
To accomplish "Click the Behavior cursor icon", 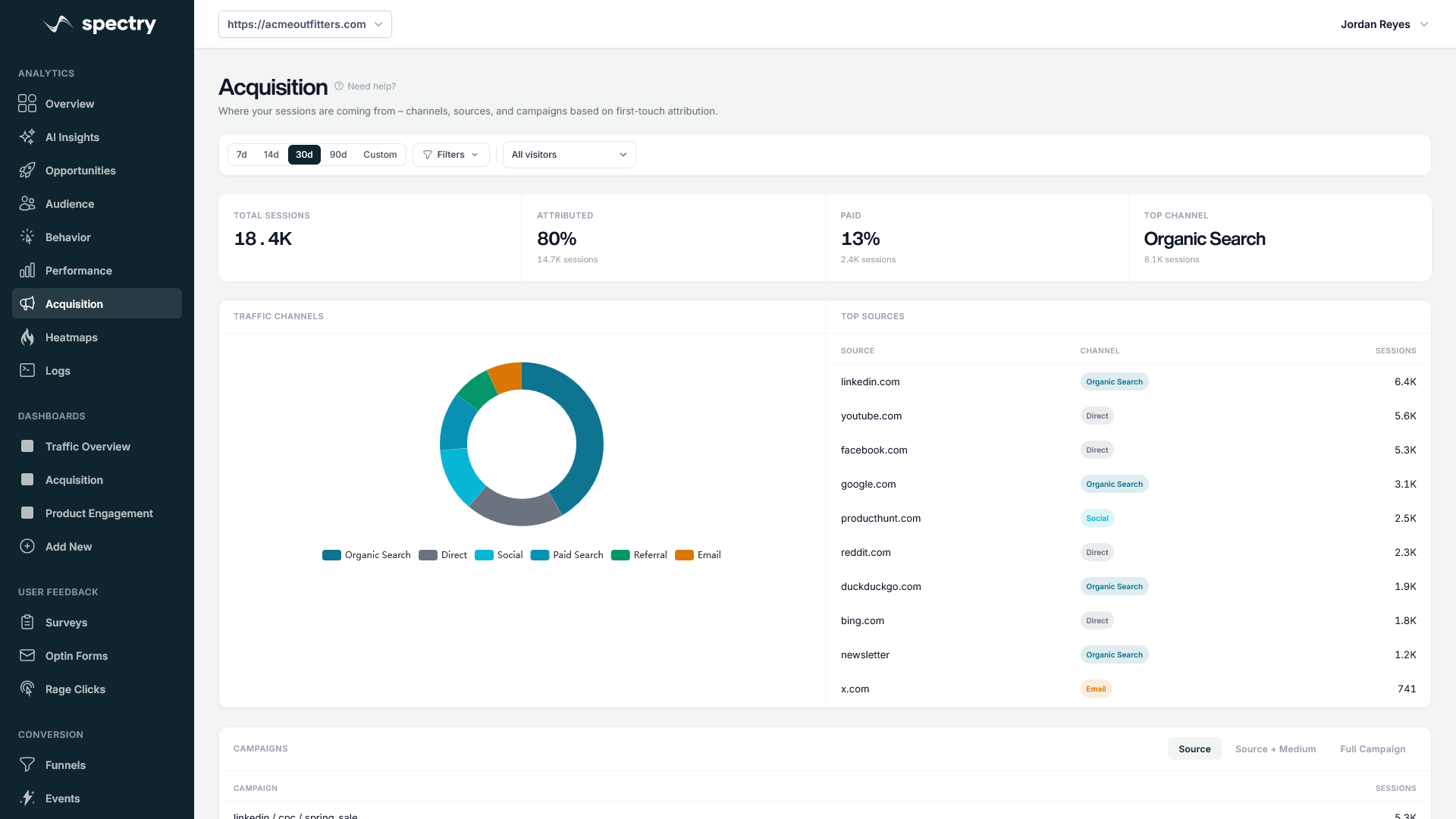I will pos(27,237).
